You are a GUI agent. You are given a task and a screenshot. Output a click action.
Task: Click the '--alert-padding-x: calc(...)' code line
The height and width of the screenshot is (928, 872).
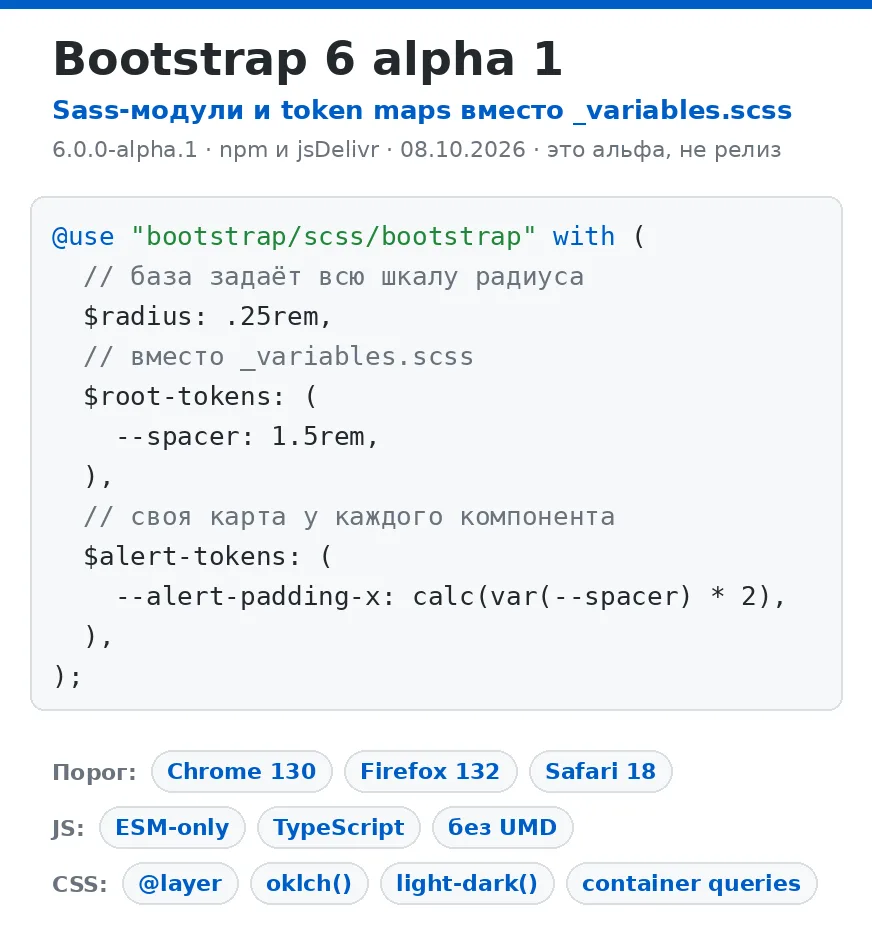[451, 597]
